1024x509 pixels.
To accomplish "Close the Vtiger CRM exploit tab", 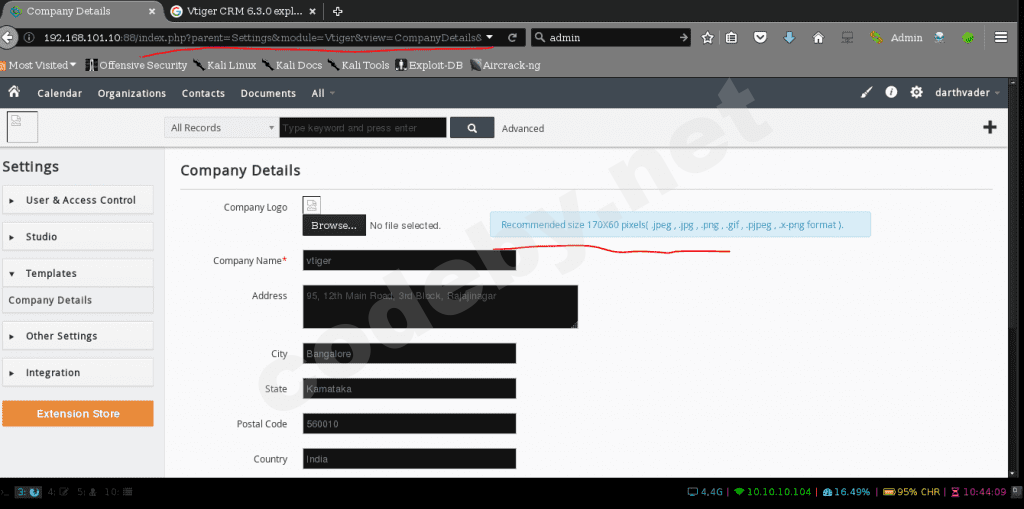I will (313, 11).
